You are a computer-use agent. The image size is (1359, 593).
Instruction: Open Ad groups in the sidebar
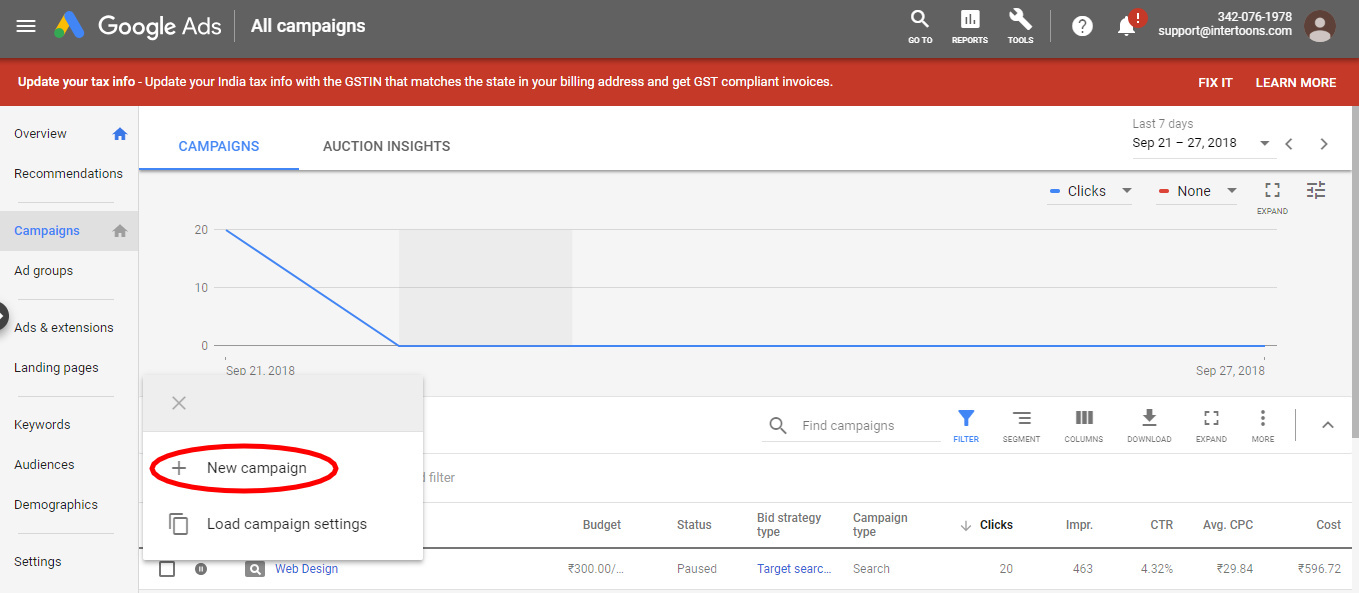tap(43, 271)
